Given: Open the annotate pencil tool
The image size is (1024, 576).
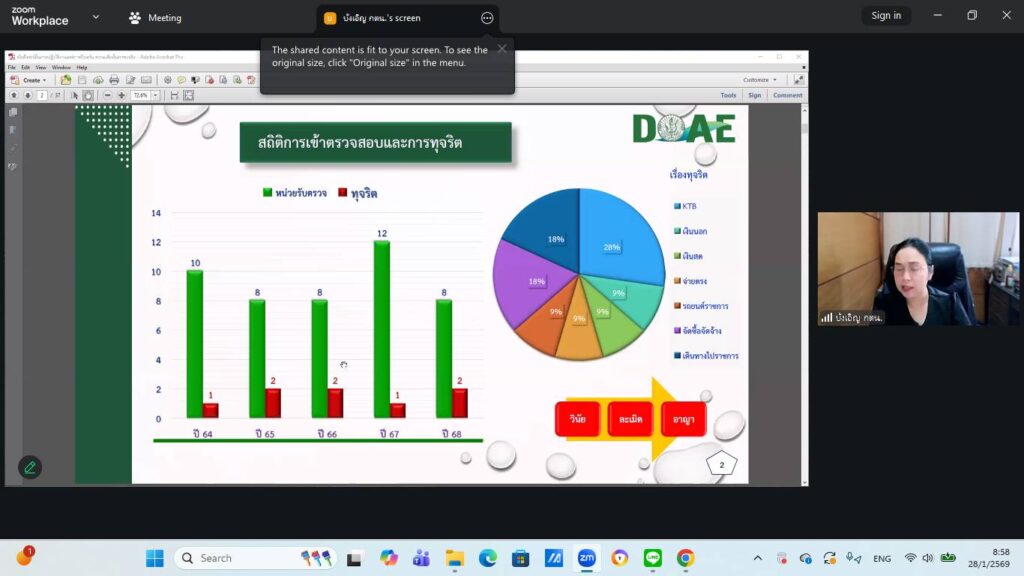Looking at the screenshot, I should click(x=30, y=467).
